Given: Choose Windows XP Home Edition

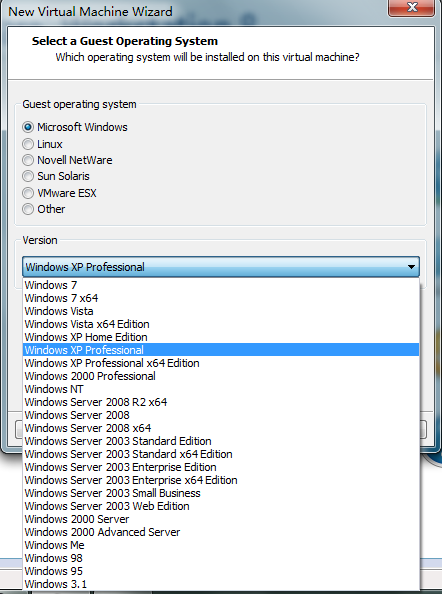Looking at the screenshot, I should pyautogui.click(x=221, y=337).
